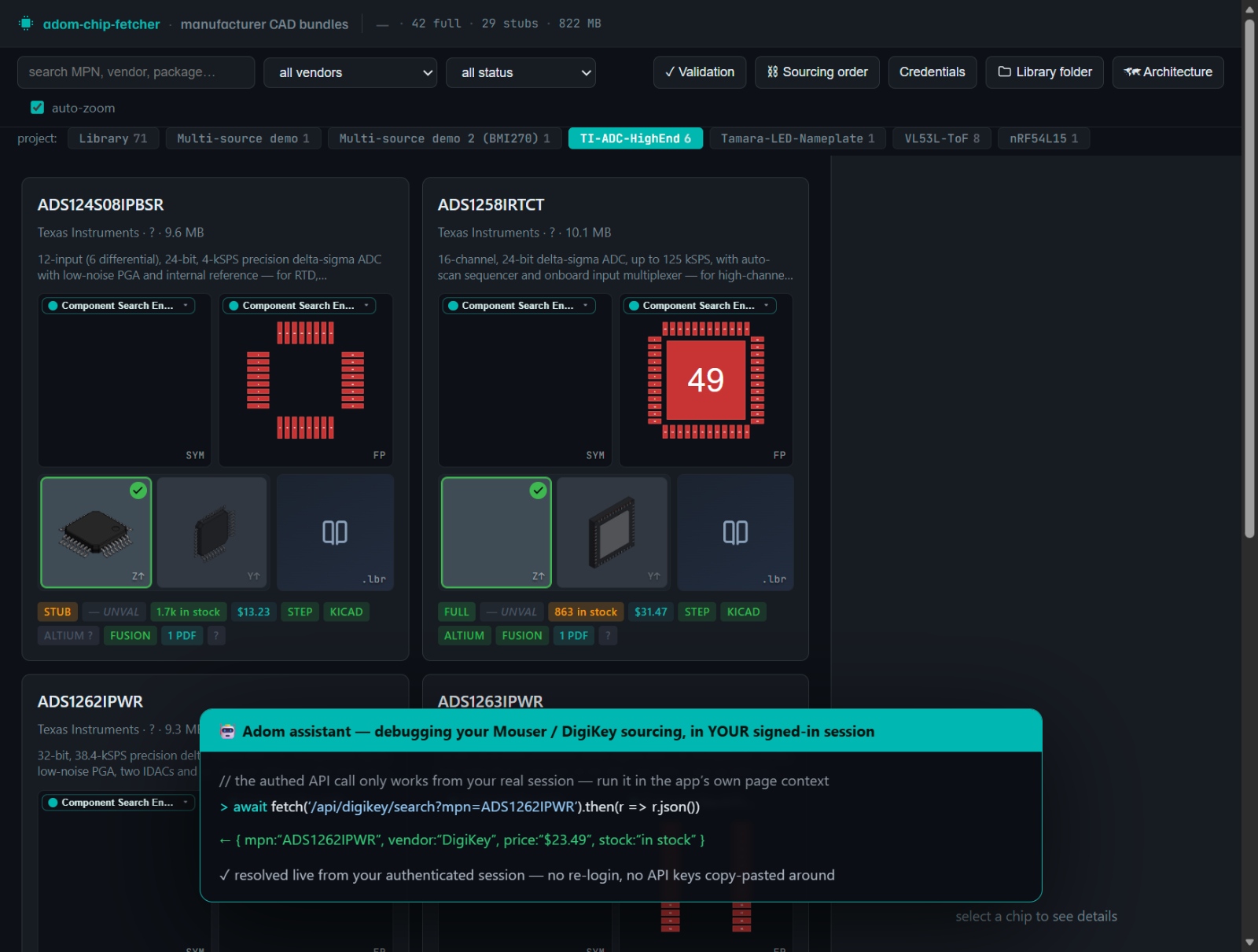Switch to Tamara-LED-Nameplate 1 project tab
Image resolution: width=1258 pixels, height=952 pixels.
pos(798,138)
